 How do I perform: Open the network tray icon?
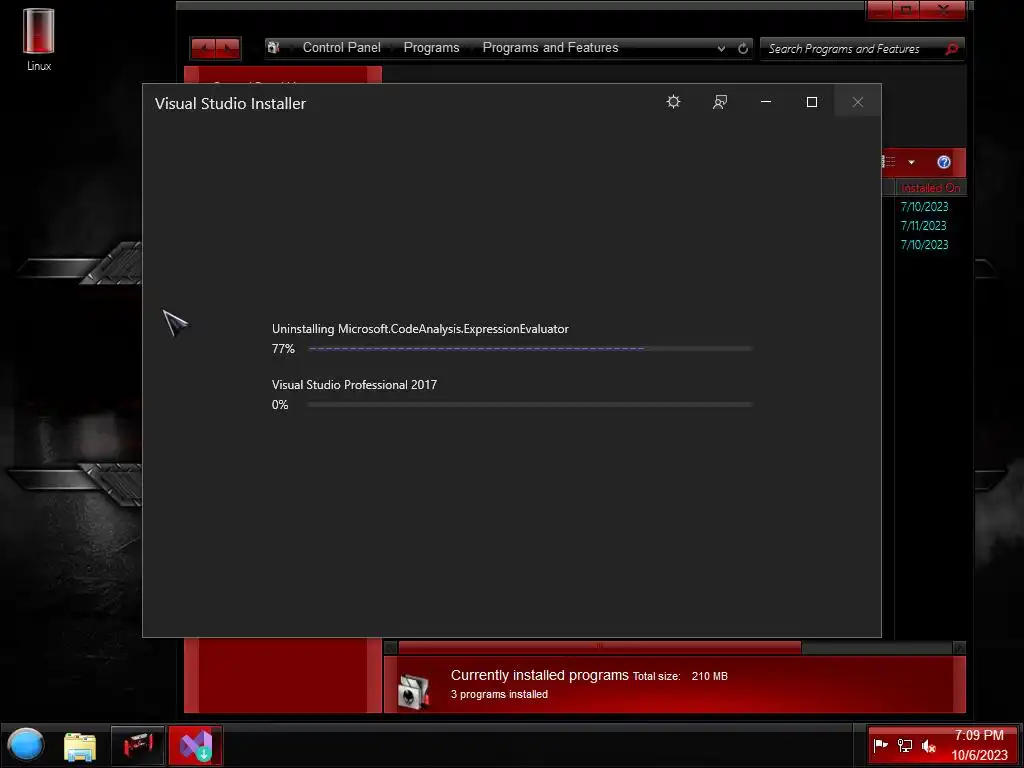click(x=904, y=745)
